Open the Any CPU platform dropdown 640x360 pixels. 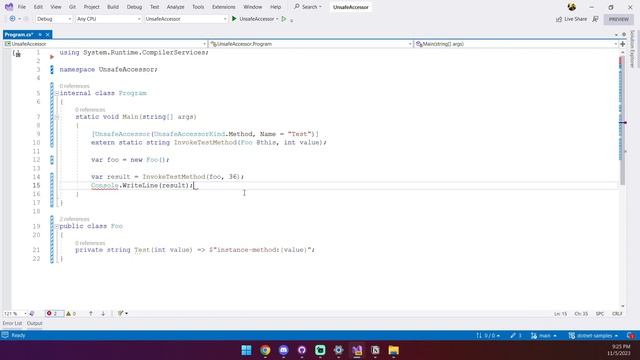pyautogui.click(x=109, y=19)
